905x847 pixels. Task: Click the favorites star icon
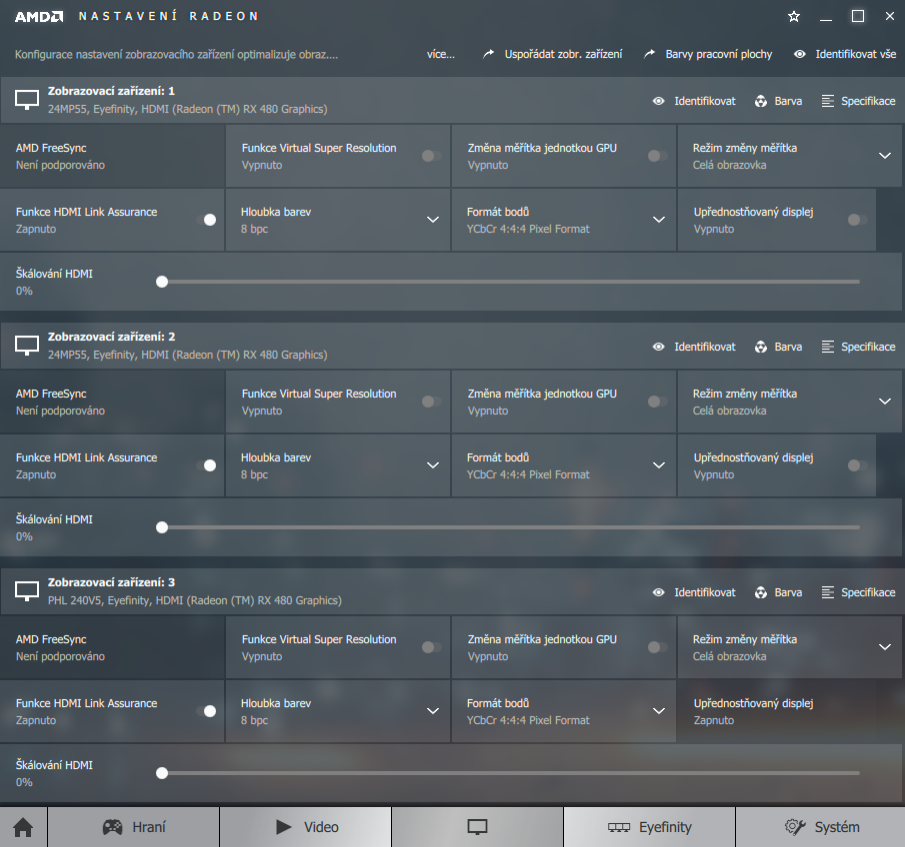pos(794,16)
